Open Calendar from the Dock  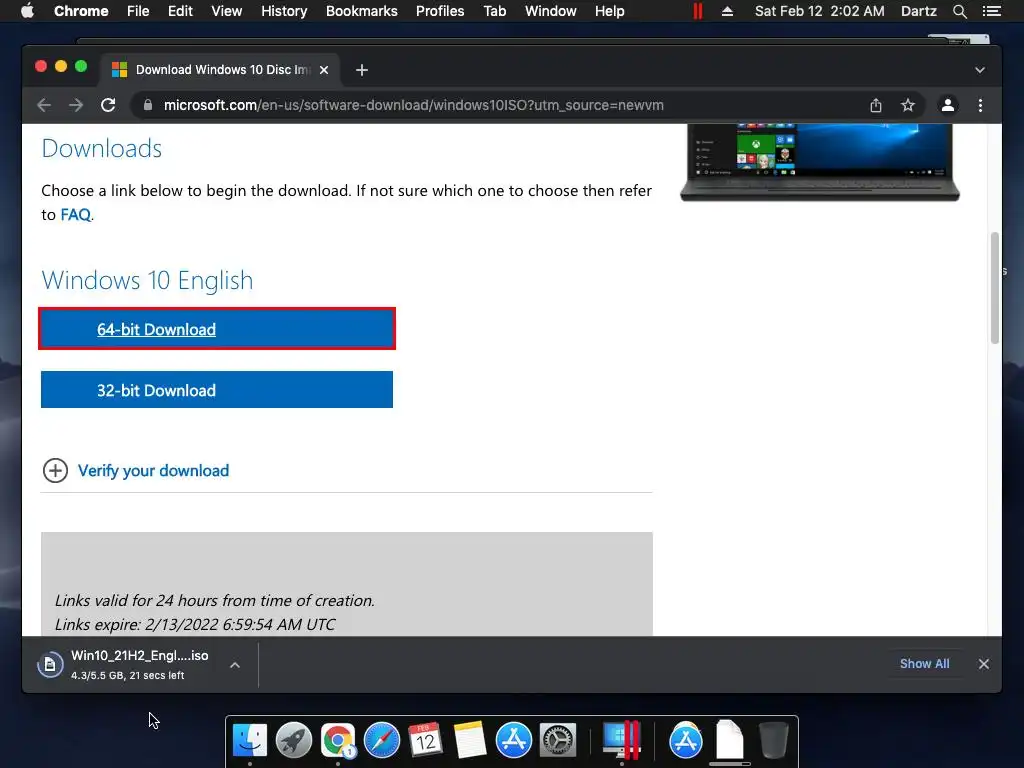pyautogui.click(x=426, y=741)
